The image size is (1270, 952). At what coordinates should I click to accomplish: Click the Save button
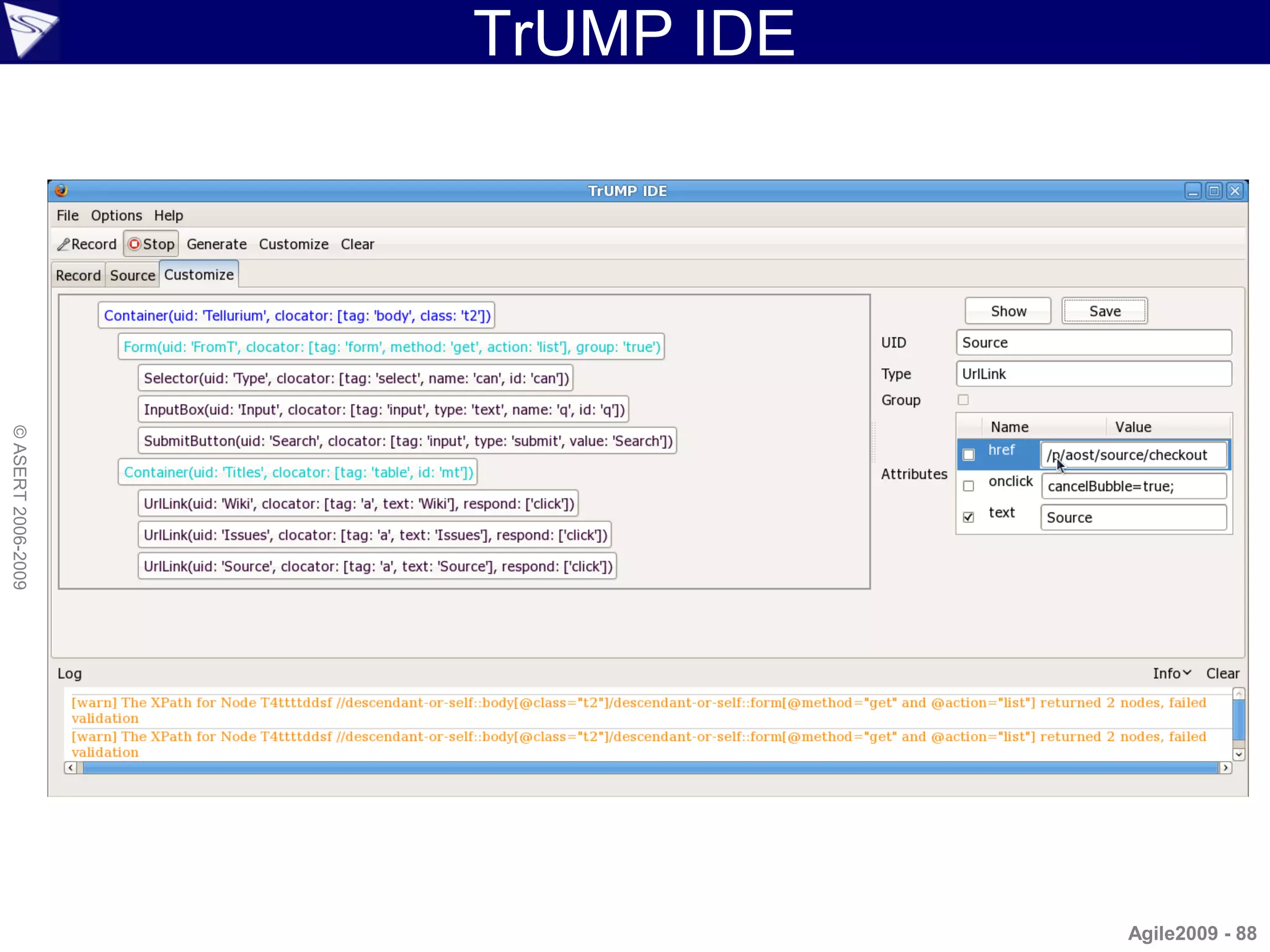1105,311
